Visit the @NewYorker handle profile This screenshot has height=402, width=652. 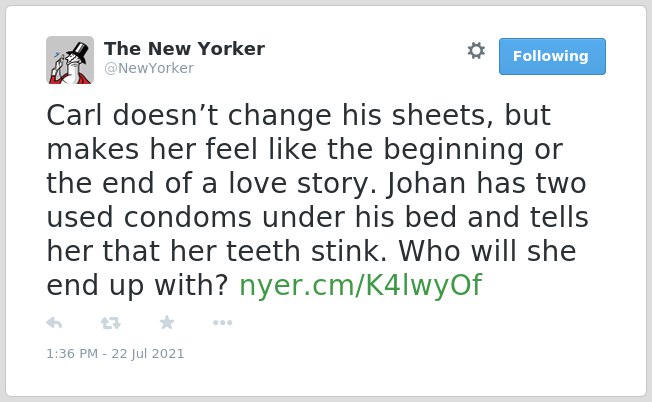click(149, 68)
